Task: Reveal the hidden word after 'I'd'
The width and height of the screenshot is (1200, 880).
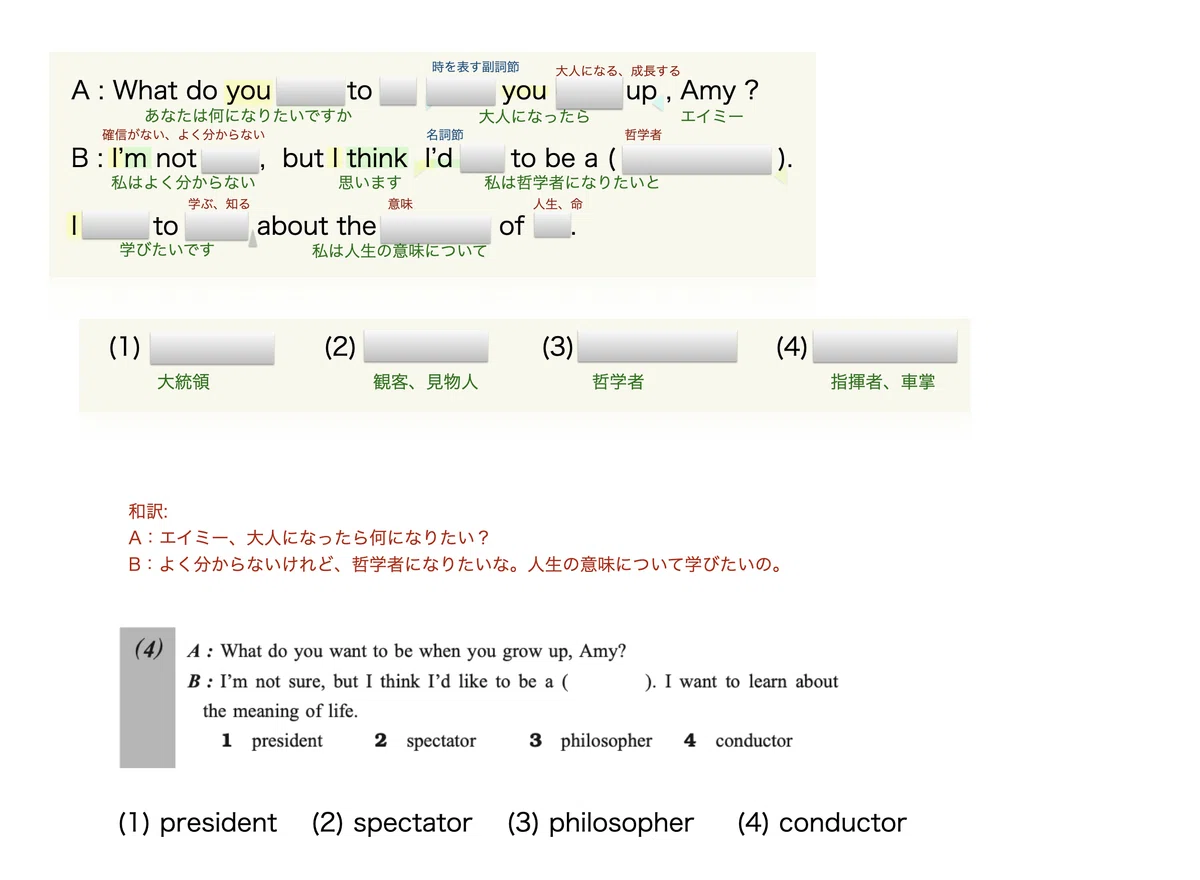Action: pyautogui.click(x=482, y=159)
